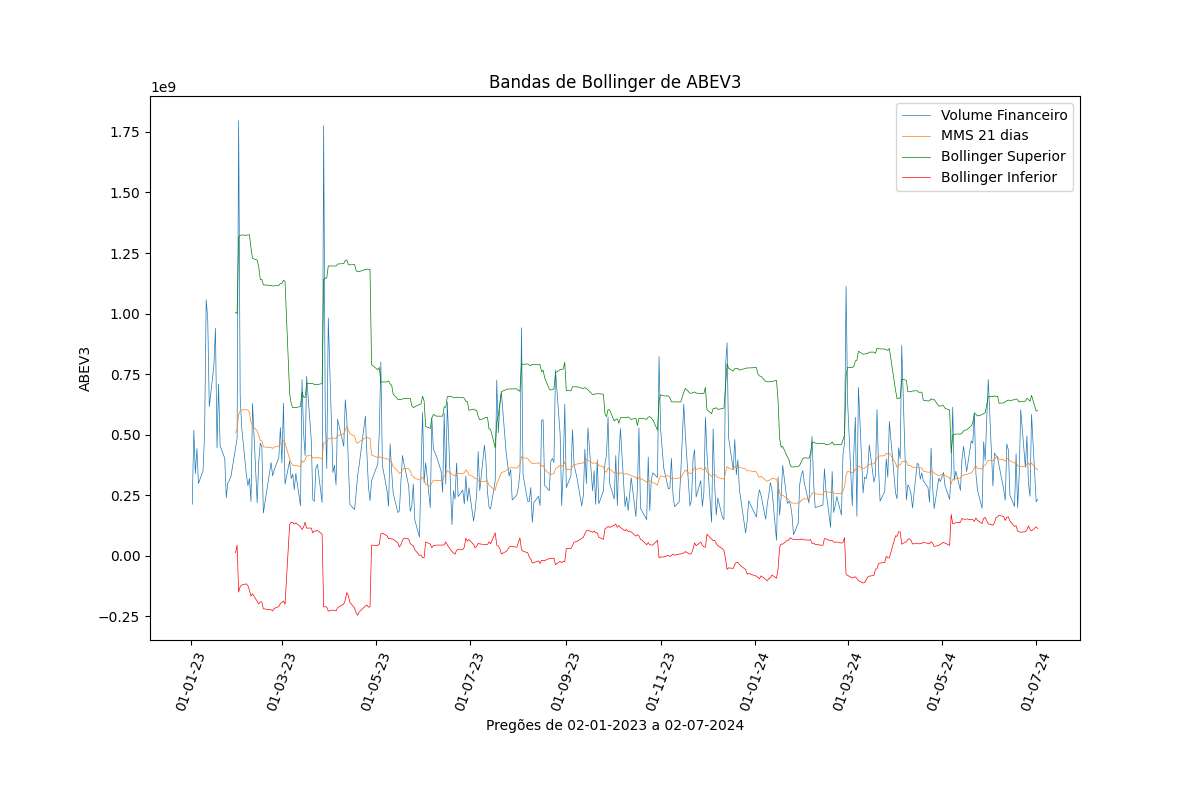The image size is (1200, 800).
Task: Click the x-axis date label 01-07-24
Action: (x=1035, y=681)
